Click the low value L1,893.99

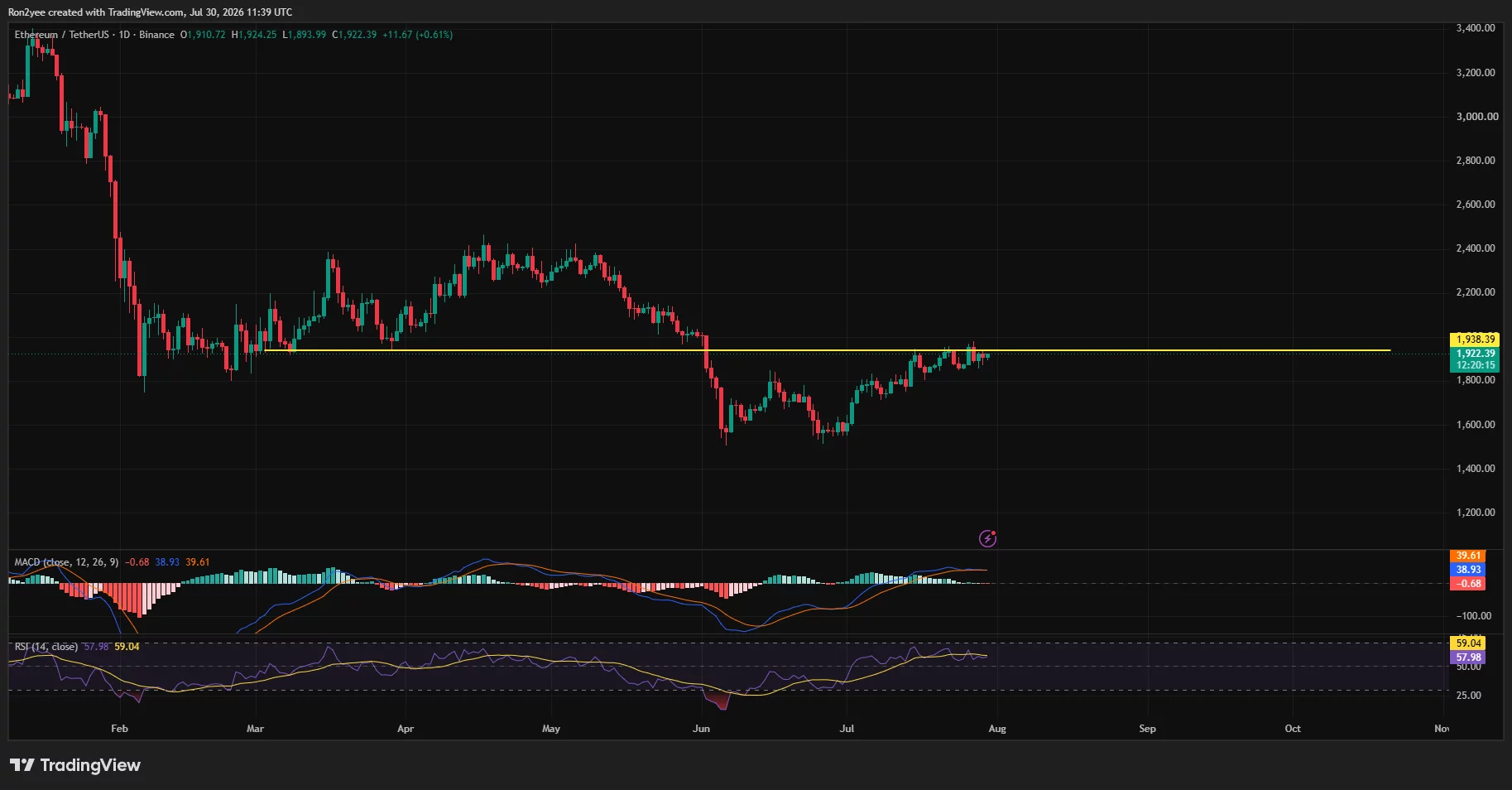pos(305,35)
